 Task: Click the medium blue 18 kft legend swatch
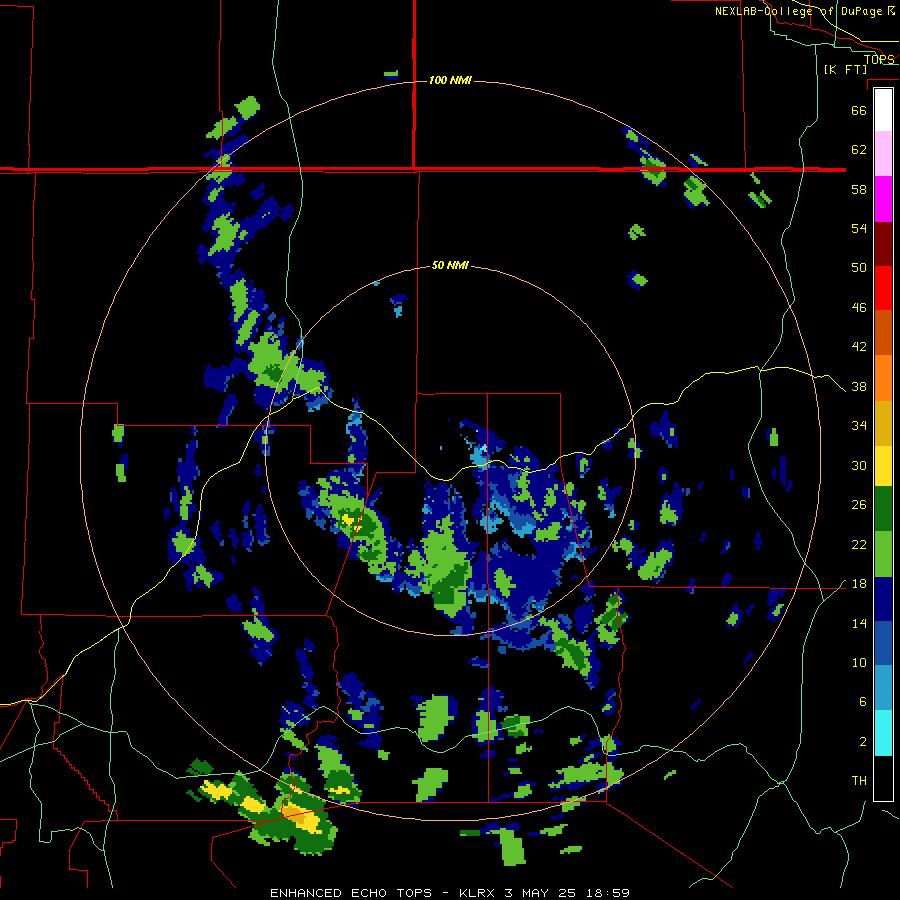883,643
